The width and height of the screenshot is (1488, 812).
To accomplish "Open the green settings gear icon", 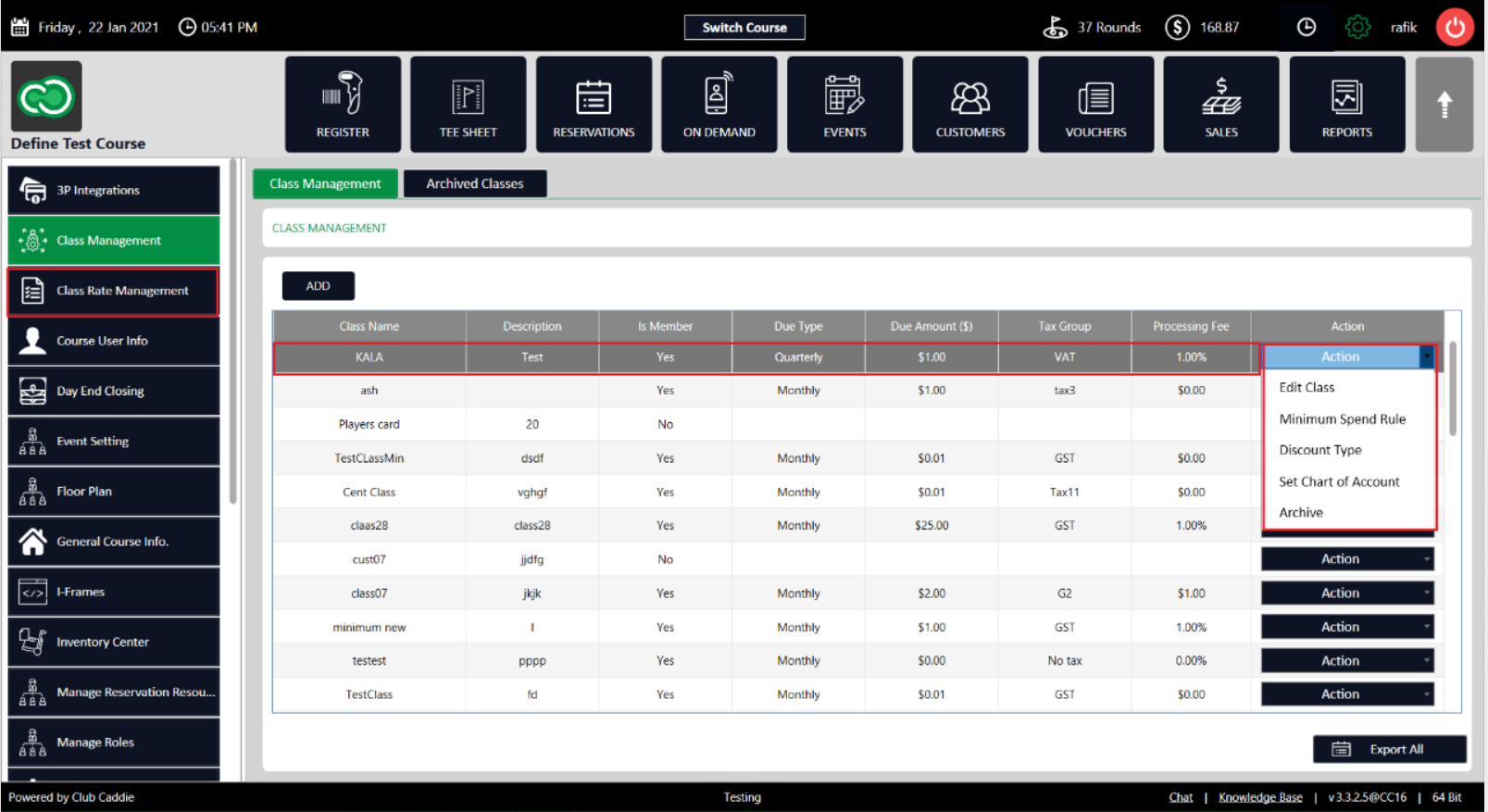I will pyautogui.click(x=1357, y=27).
